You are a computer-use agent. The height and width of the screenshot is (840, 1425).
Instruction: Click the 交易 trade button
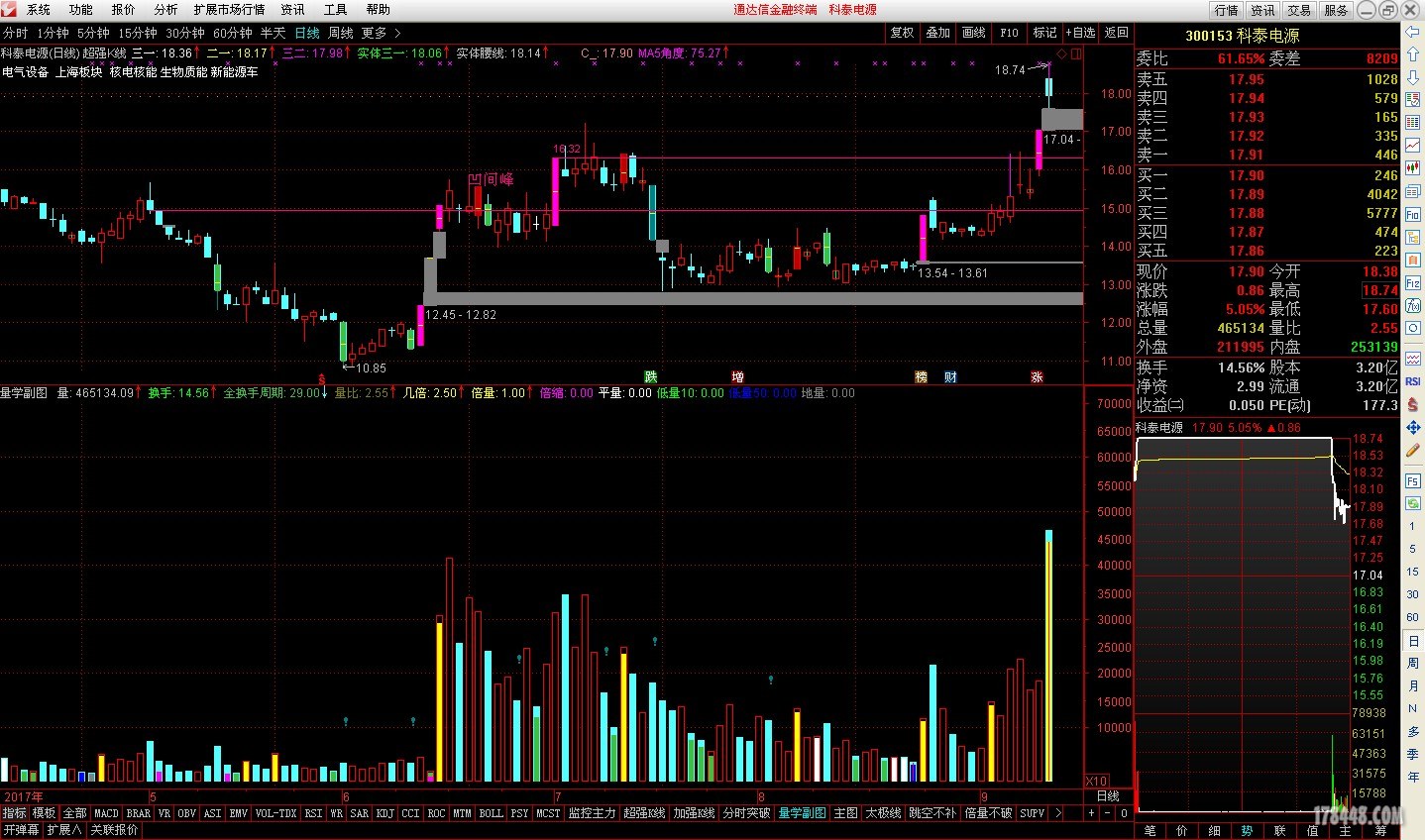coord(1299,10)
